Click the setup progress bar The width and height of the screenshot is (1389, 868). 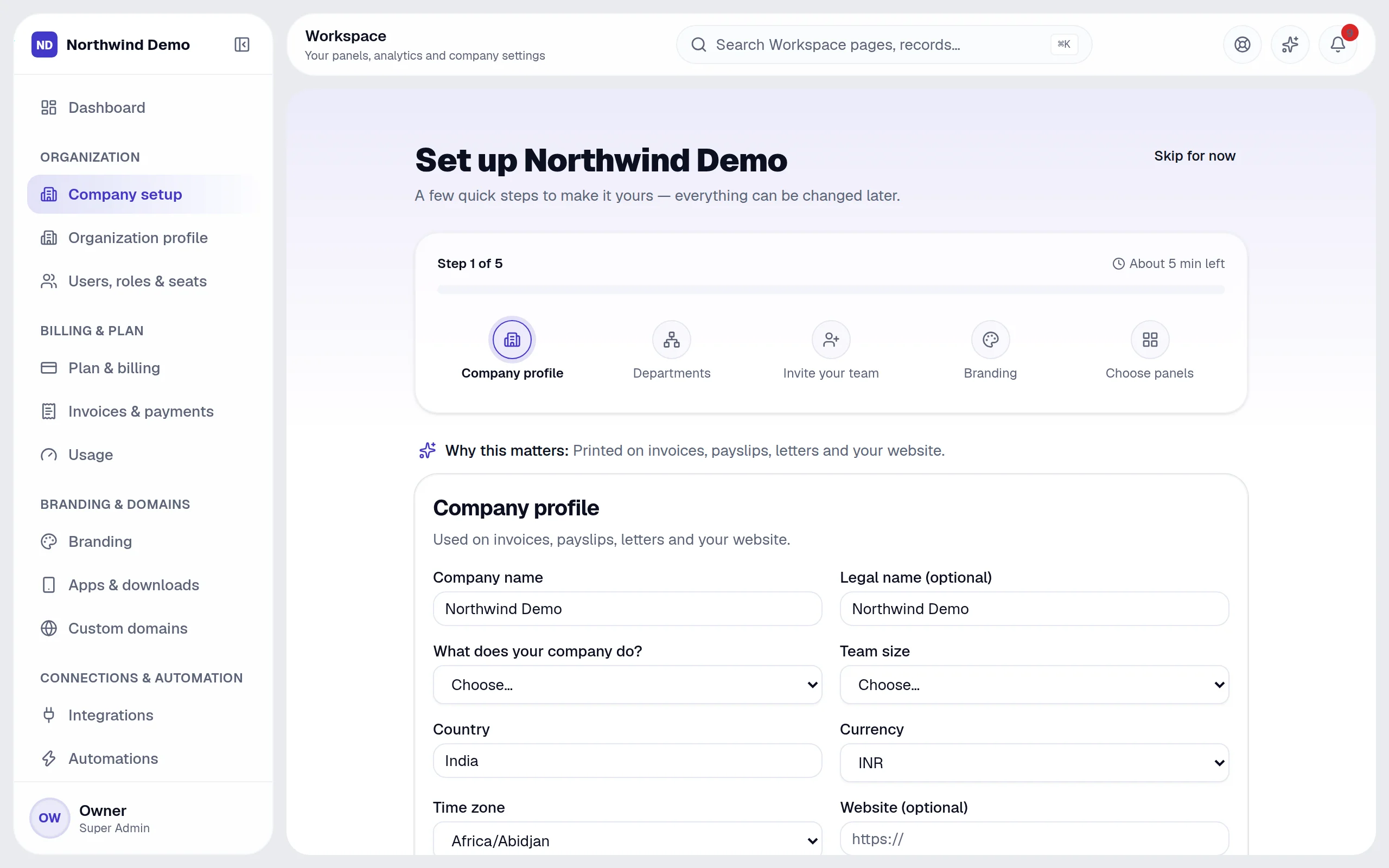coord(831,289)
